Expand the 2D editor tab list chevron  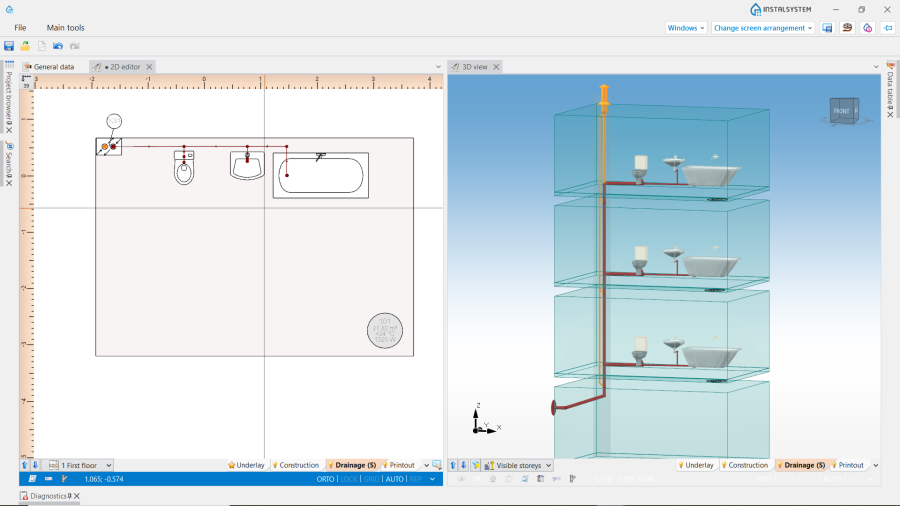point(438,67)
